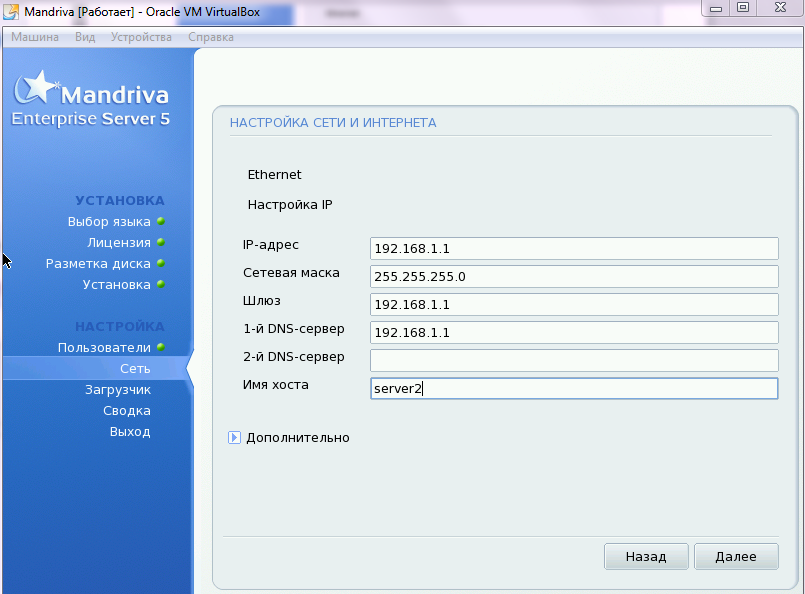Click the Лицензия sidebar label

[x=119, y=243]
